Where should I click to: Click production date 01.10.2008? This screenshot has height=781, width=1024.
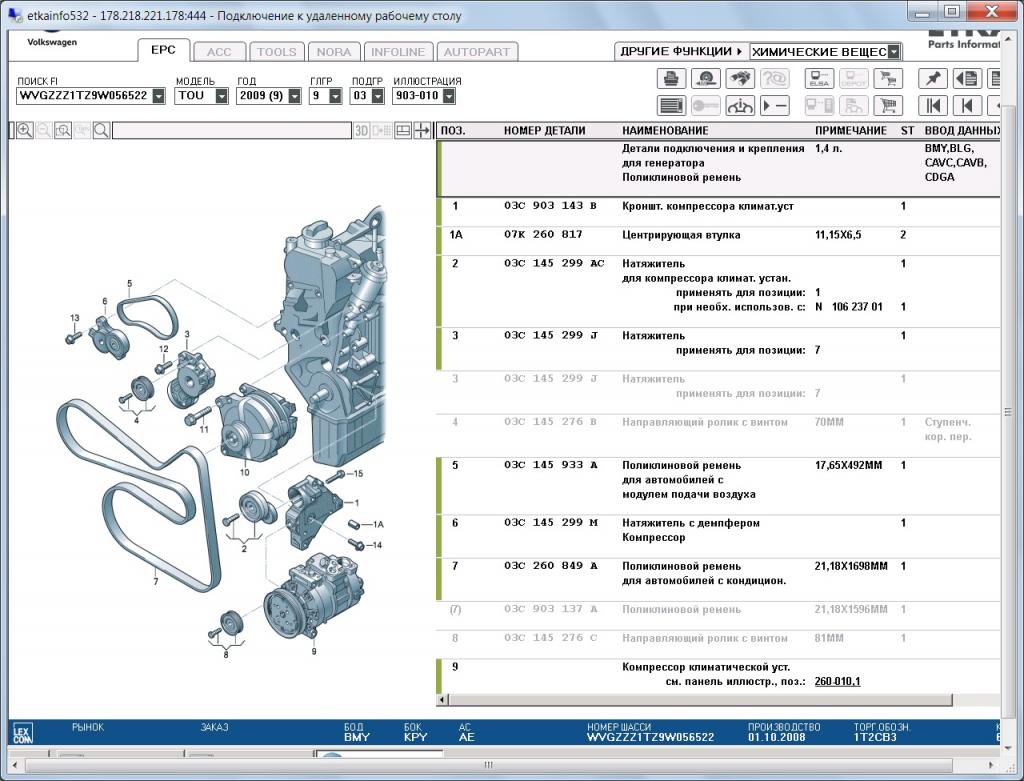(x=776, y=737)
